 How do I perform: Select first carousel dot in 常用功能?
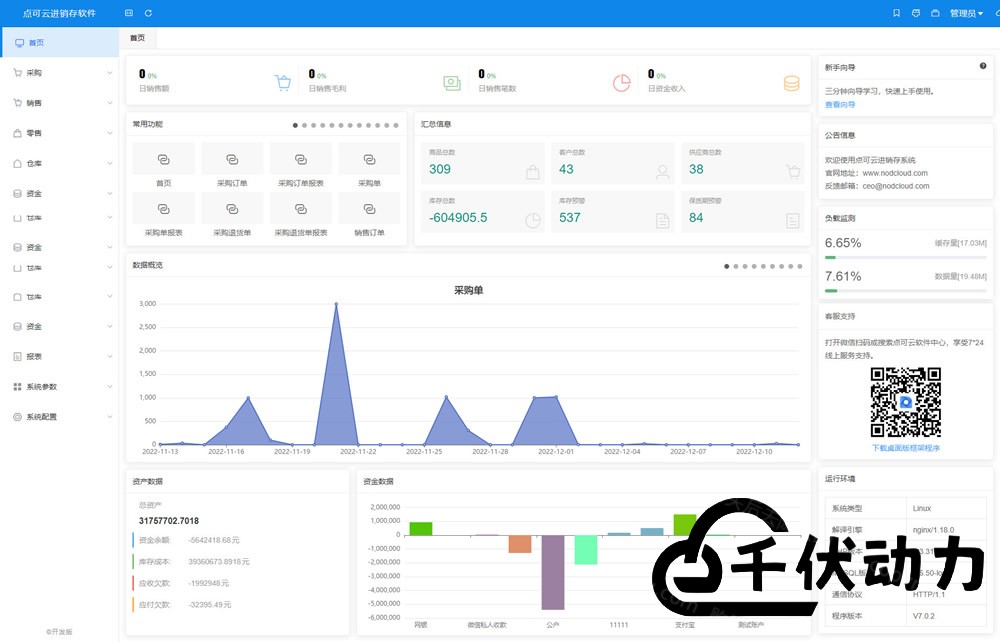point(295,125)
